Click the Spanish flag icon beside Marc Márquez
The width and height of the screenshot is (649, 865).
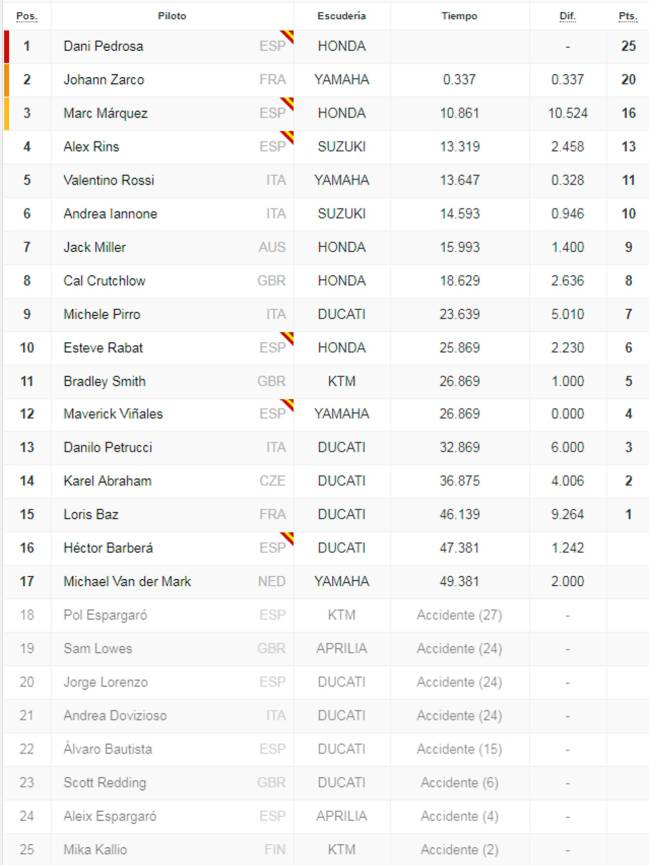click(288, 104)
